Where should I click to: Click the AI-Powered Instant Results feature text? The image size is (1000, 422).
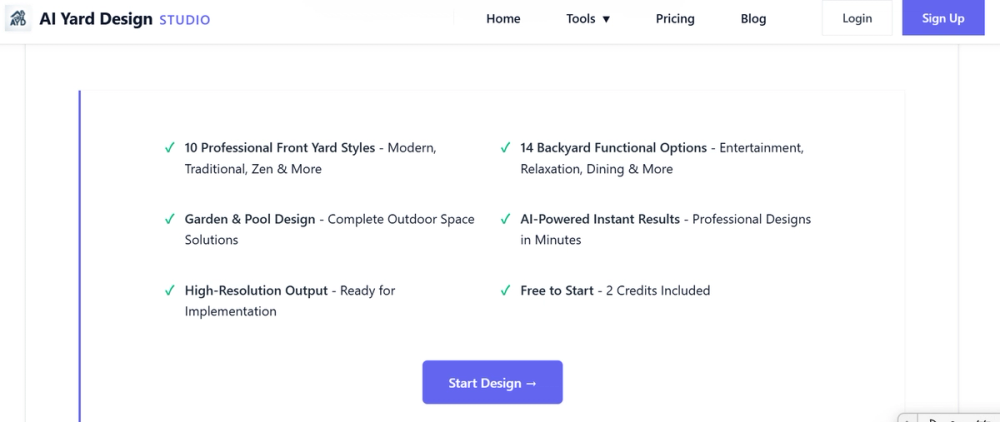(x=600, y=219)
